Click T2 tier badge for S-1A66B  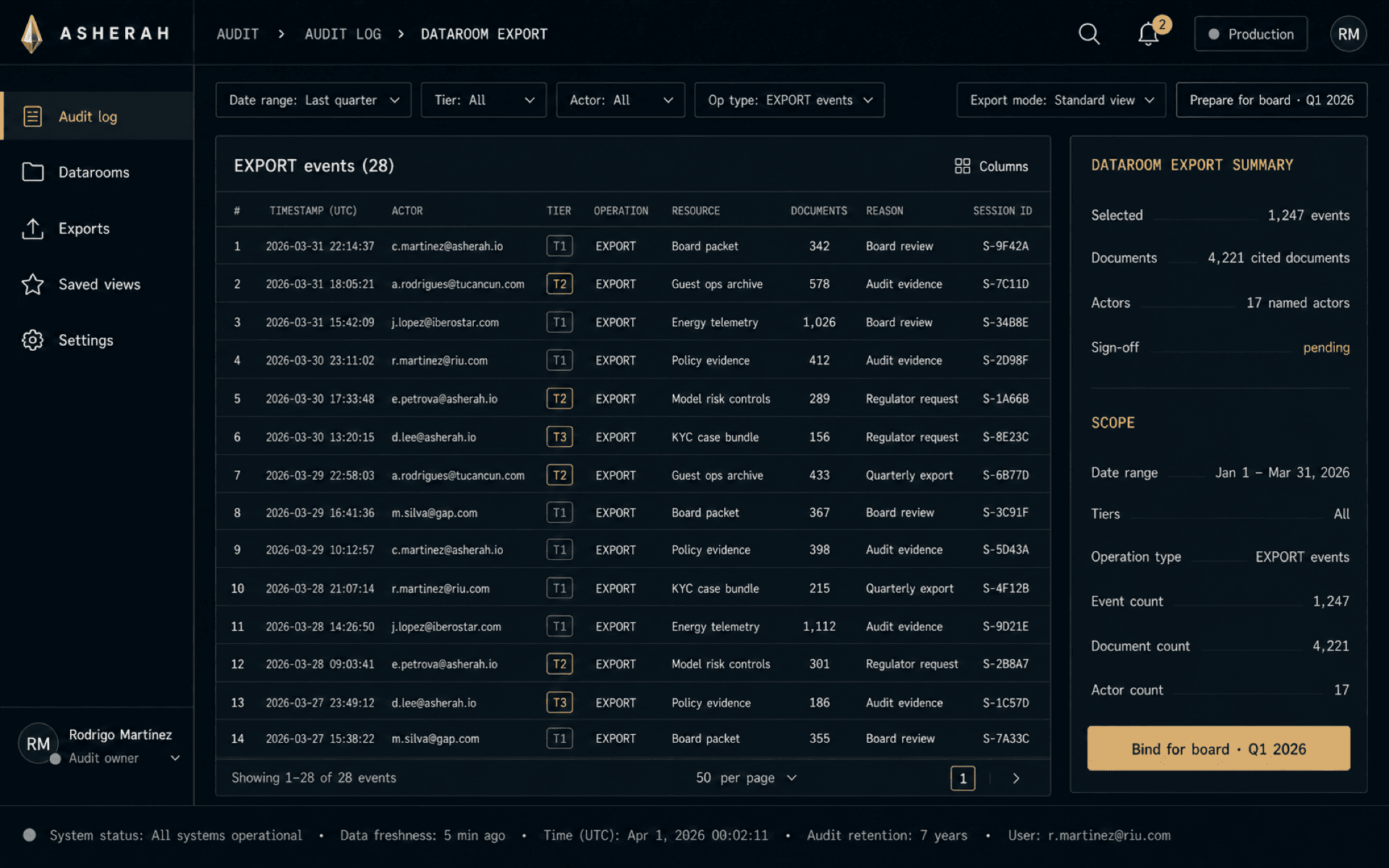coord(559,399)
